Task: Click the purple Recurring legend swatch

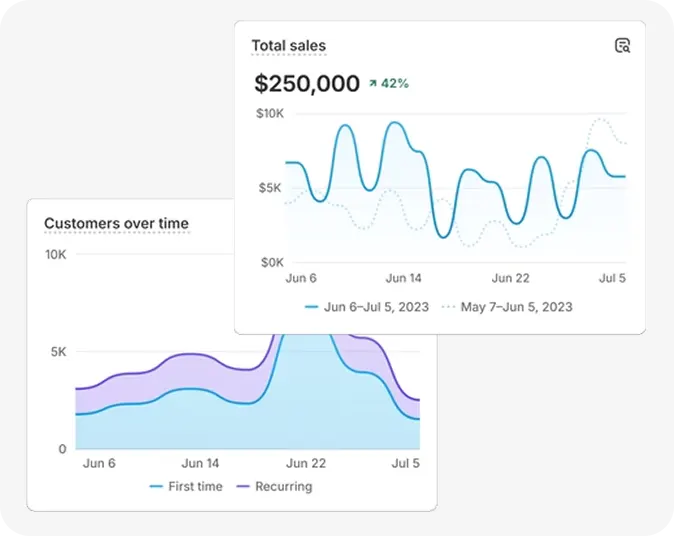Action: [242, 486]
